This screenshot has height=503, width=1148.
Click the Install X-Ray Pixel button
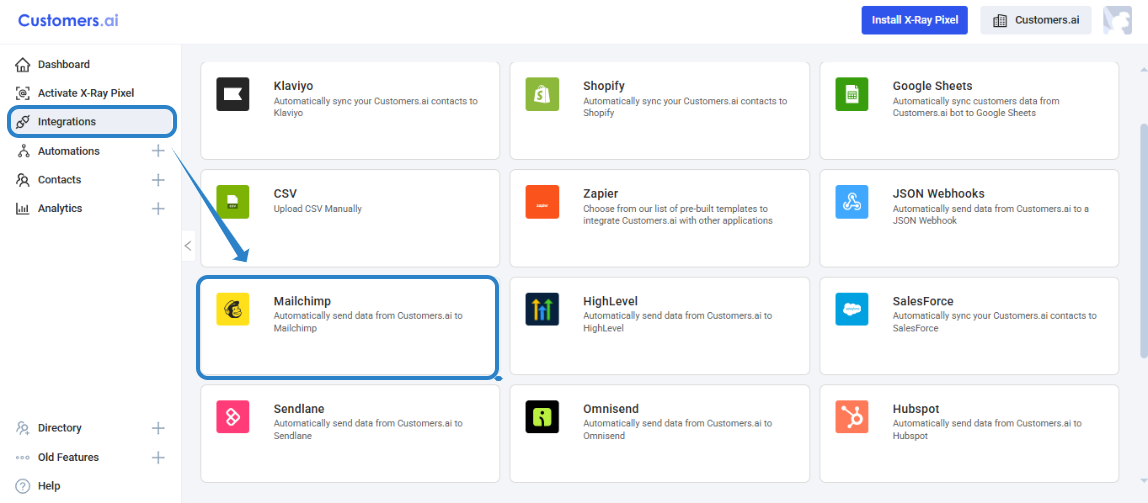914,21
